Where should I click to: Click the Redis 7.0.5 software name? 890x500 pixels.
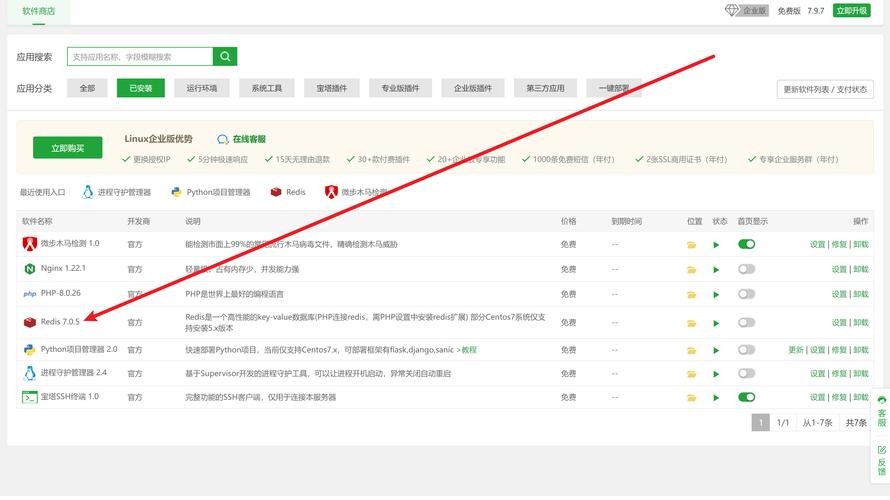[60, 322]
